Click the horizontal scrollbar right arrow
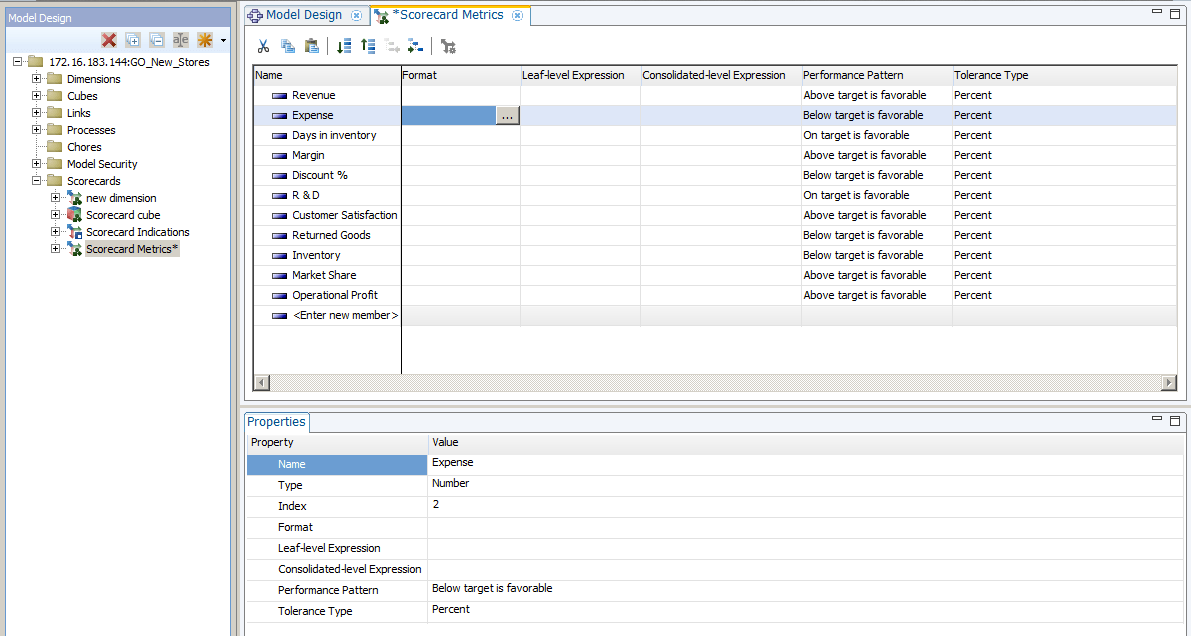 coord(1168,382)
